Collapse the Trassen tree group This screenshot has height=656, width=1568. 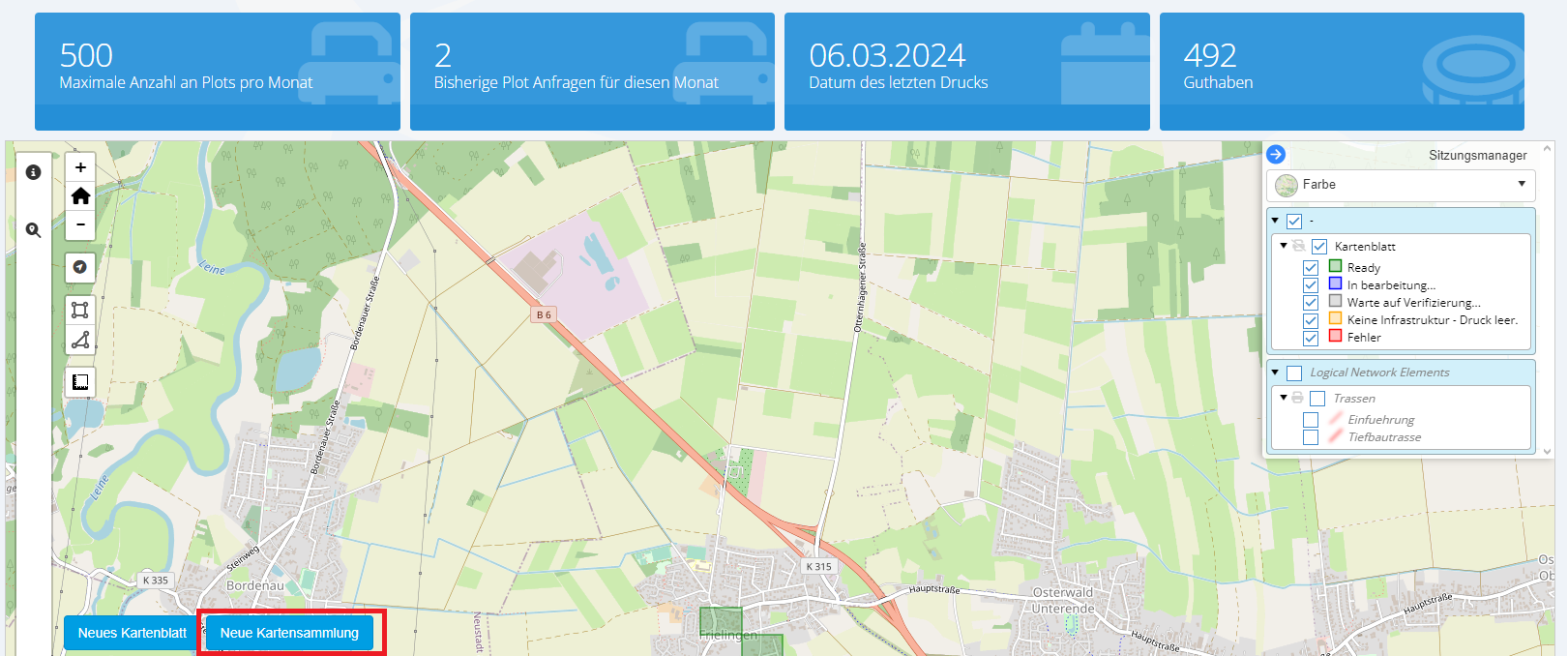click(1284, 398)
